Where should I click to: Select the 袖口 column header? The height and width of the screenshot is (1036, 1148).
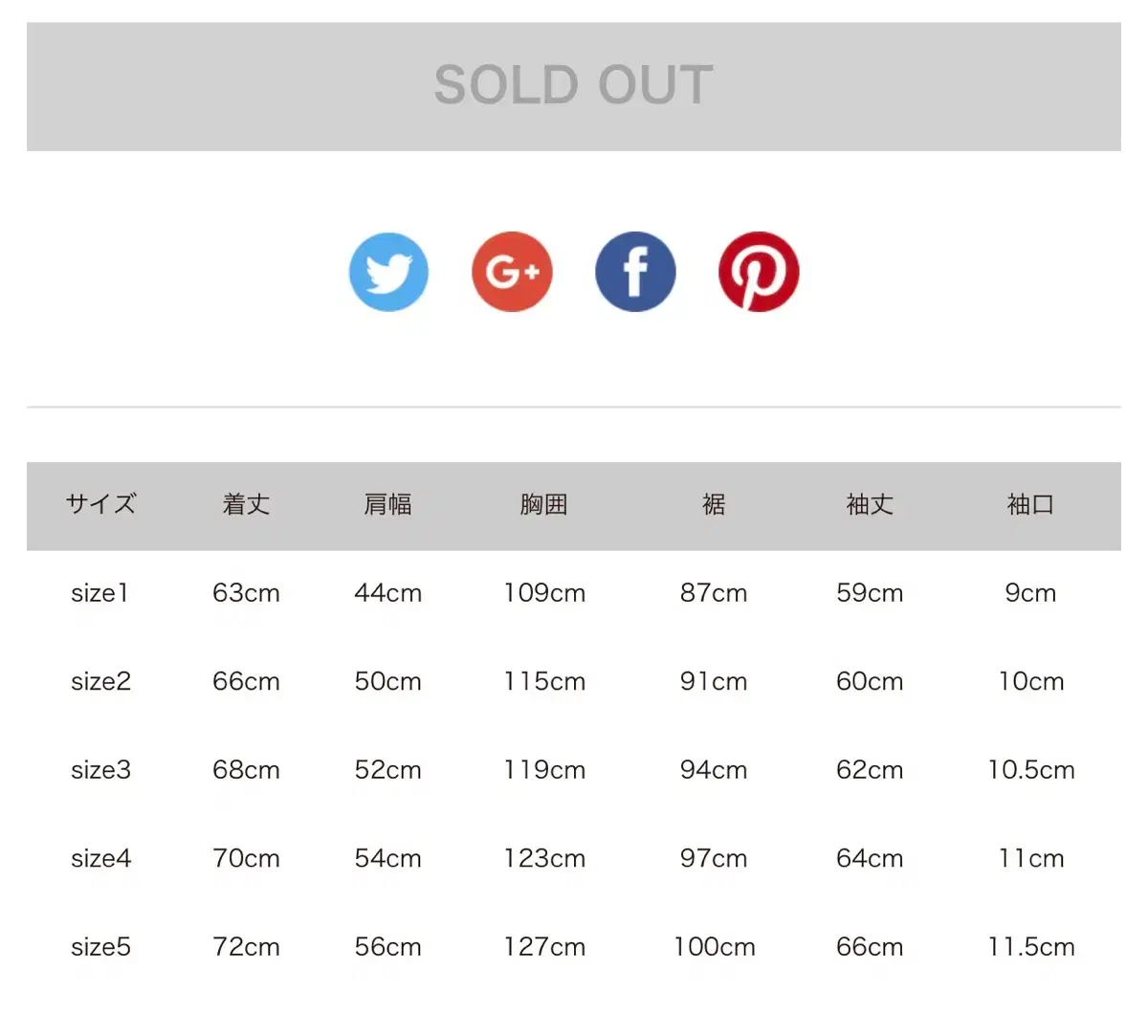1030,504
